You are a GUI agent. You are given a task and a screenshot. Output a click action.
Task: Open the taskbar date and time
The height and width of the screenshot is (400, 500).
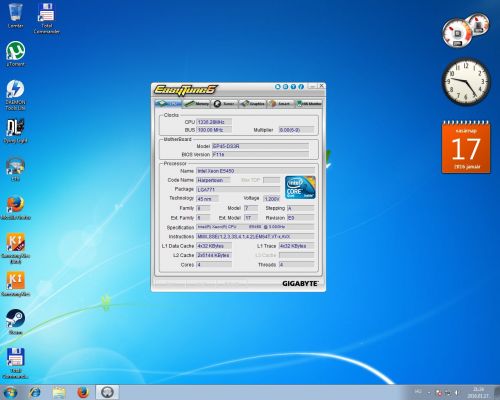[x=478, y=392]
